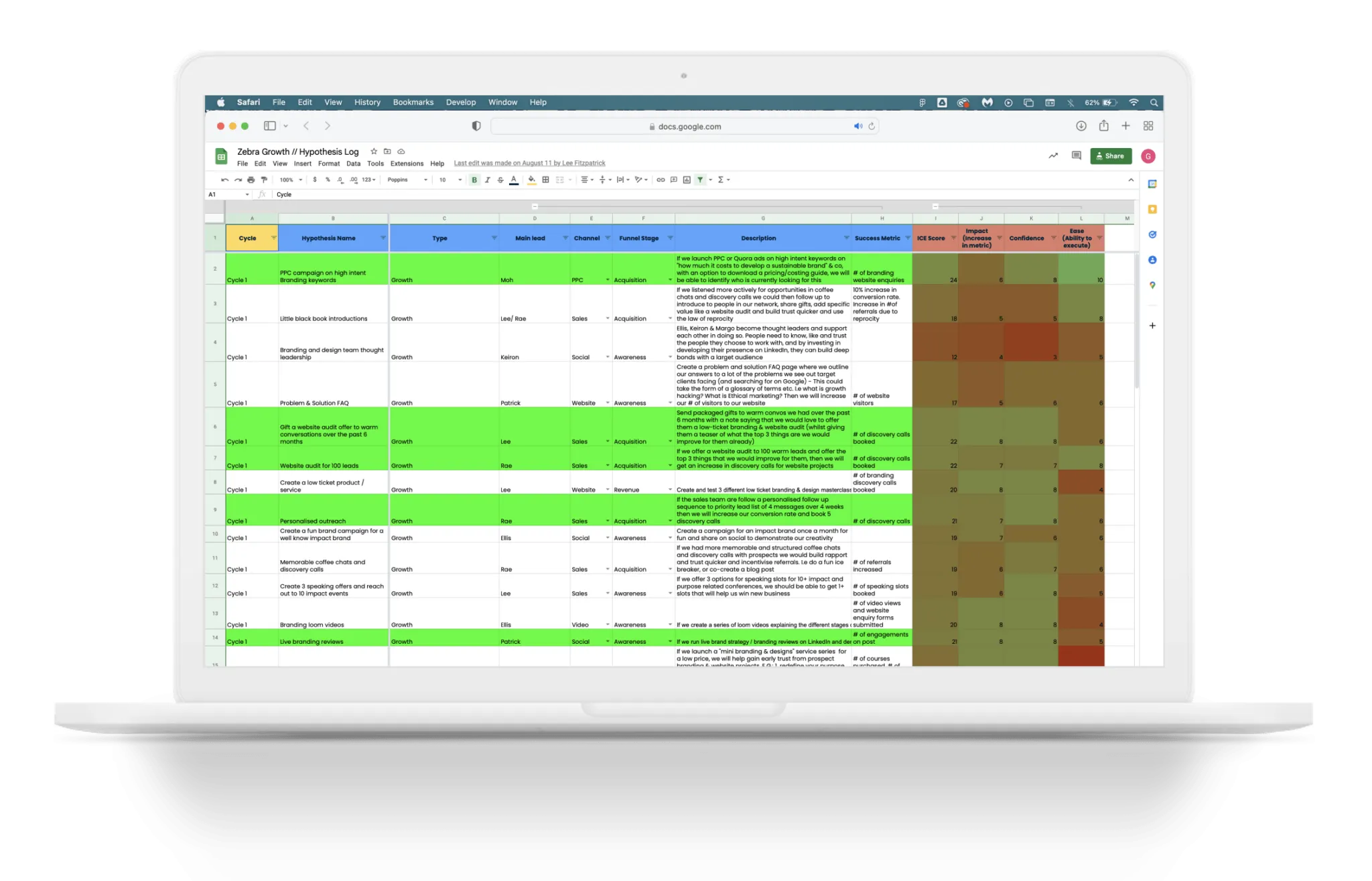Toggle the filter button in toolbar
This screenshot has width=1372, height=881.
tap(700, 180)
